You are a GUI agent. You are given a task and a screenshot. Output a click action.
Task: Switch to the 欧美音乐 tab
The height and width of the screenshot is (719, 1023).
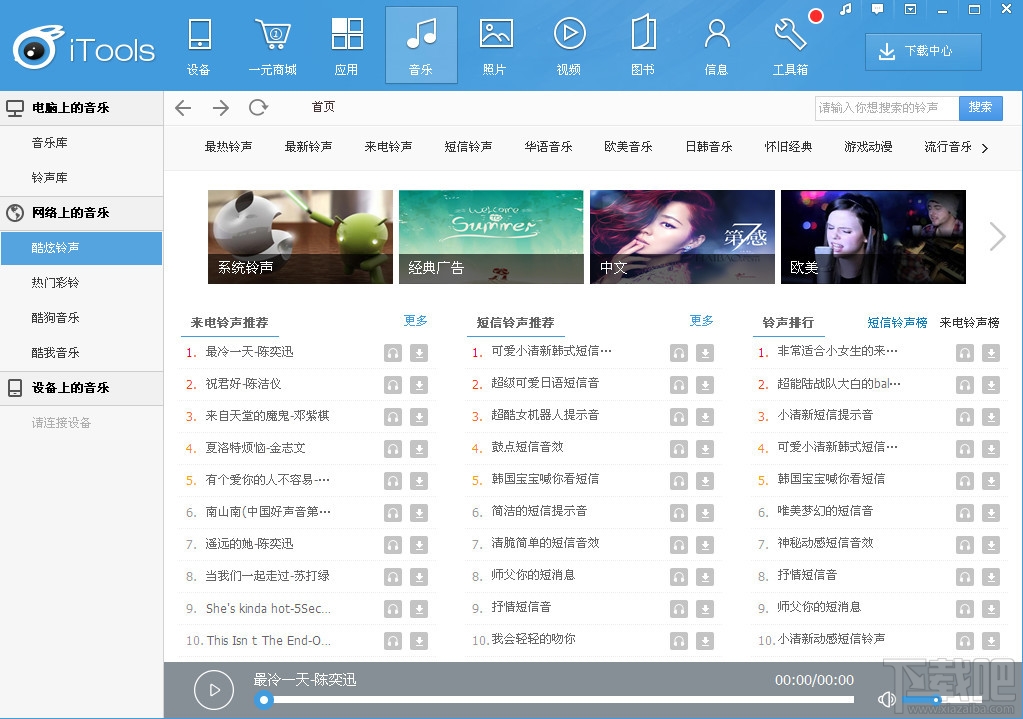coord(628,146)
